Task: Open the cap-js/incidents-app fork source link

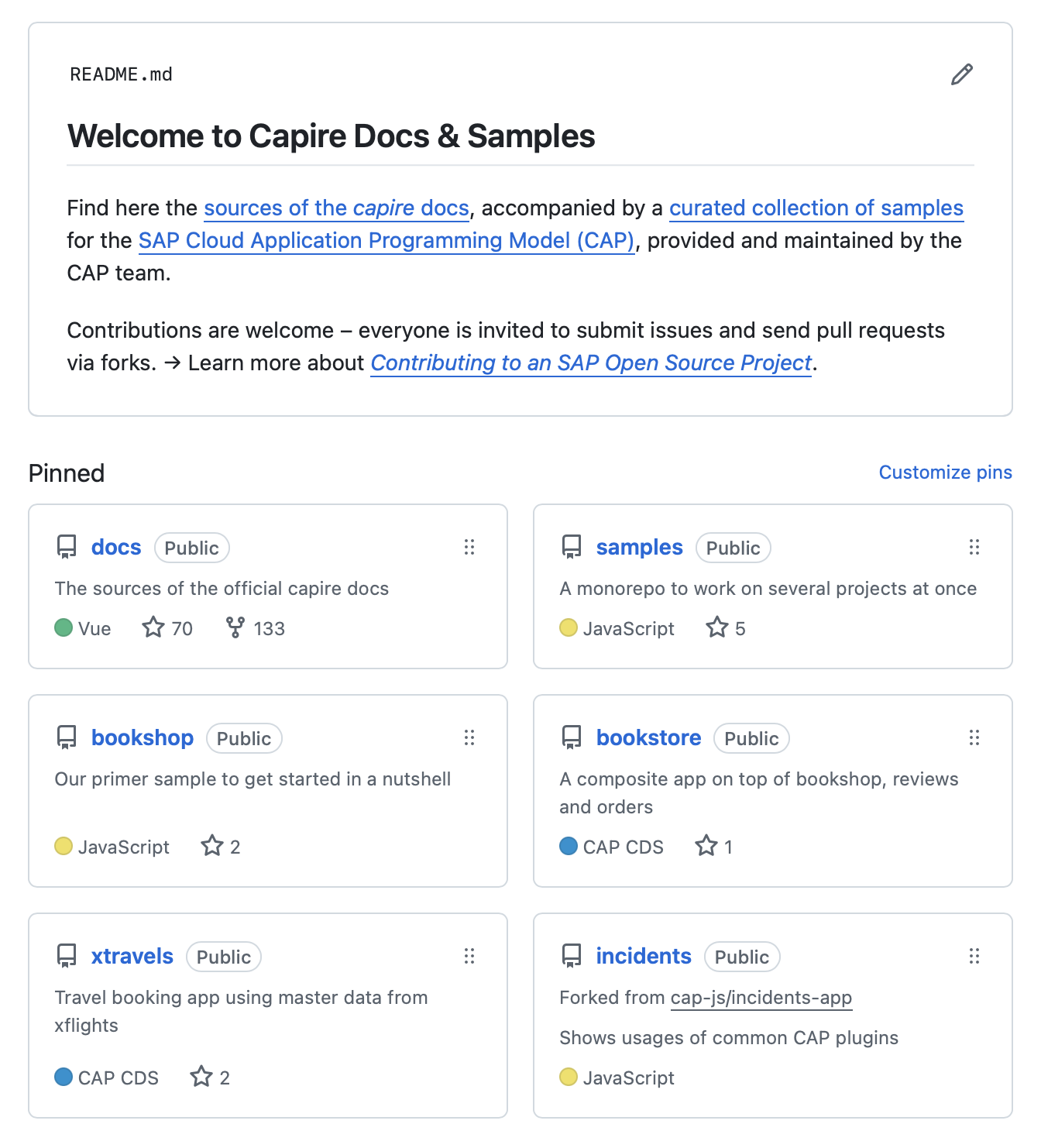Action: tap(761, 998)
